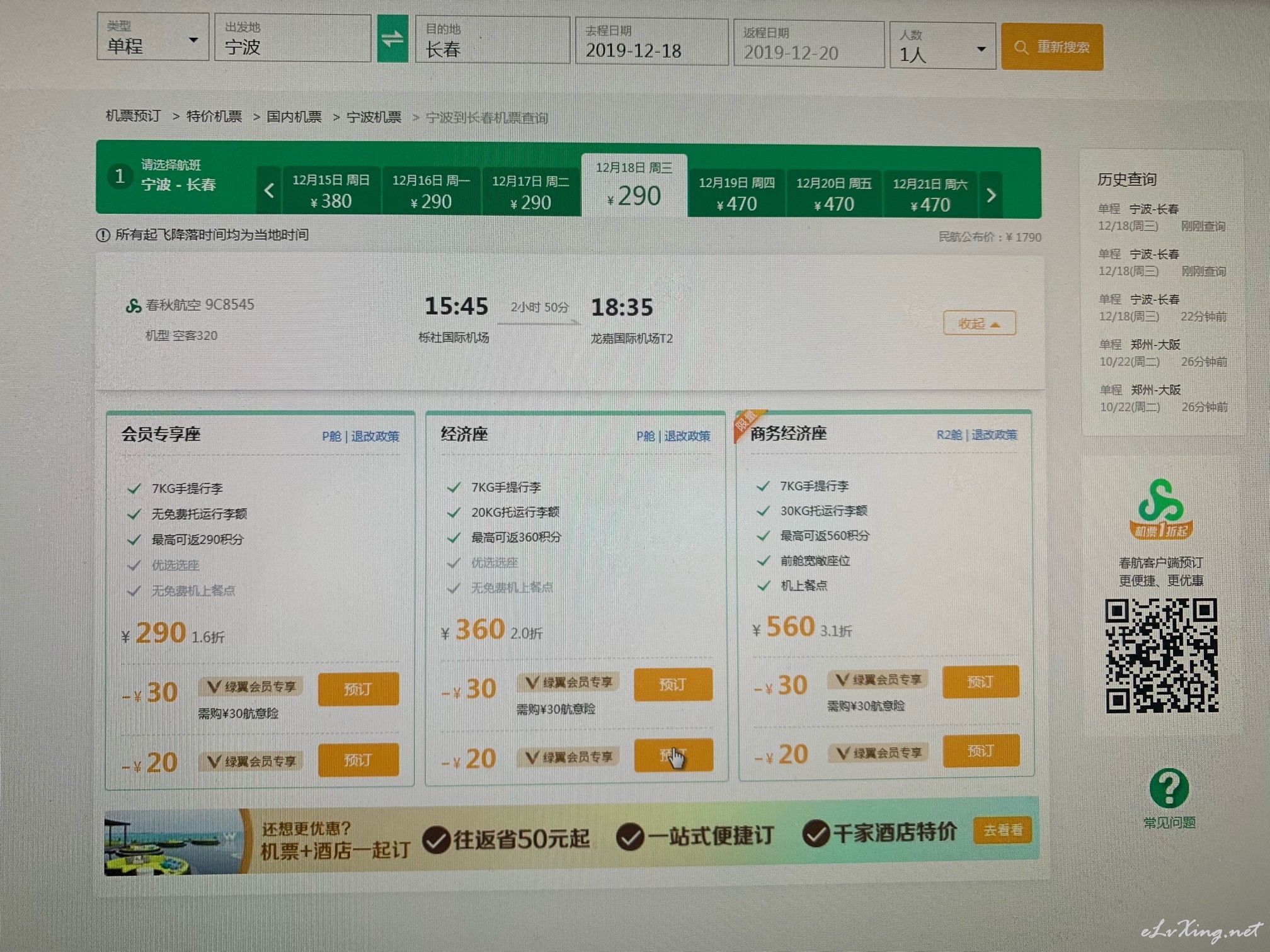The height and width of the screenshot is (952, 1270).
Task: Select the 12月15日 周日 ¥380 date tab
Action: click(x=331, y=190)
